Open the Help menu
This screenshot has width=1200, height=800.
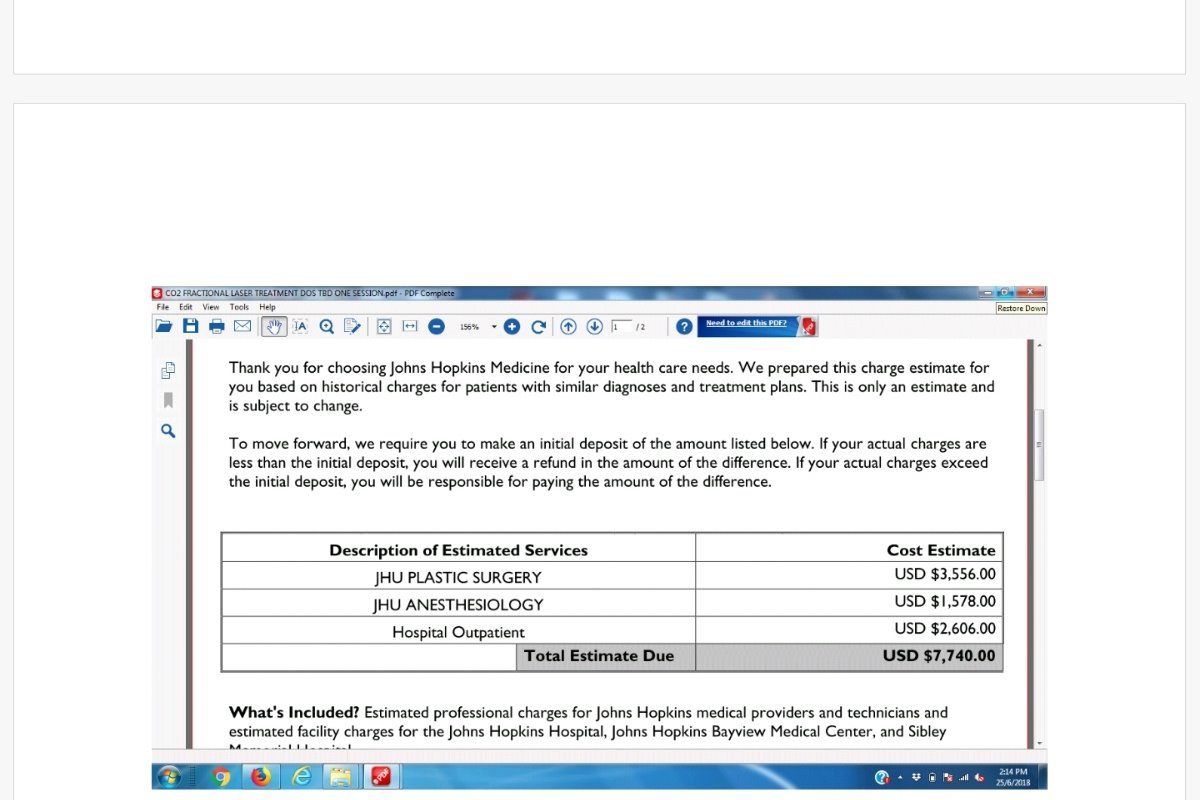click(x=267, y=307)
